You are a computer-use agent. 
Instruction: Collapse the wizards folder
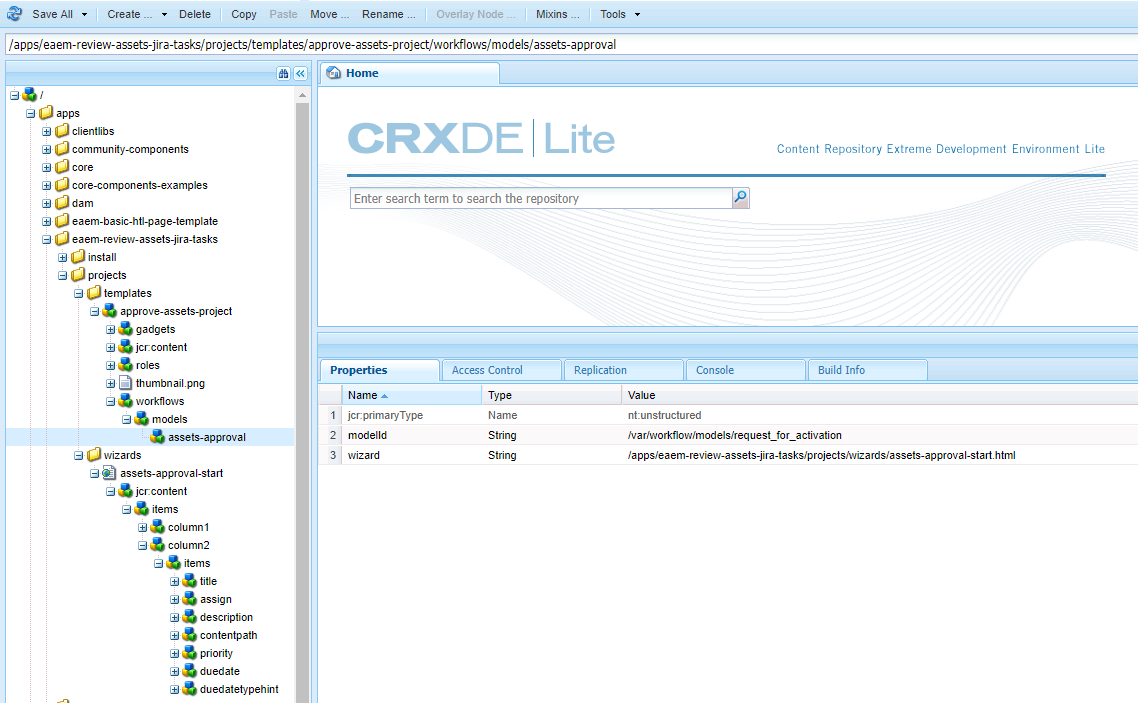pos(78,456)
